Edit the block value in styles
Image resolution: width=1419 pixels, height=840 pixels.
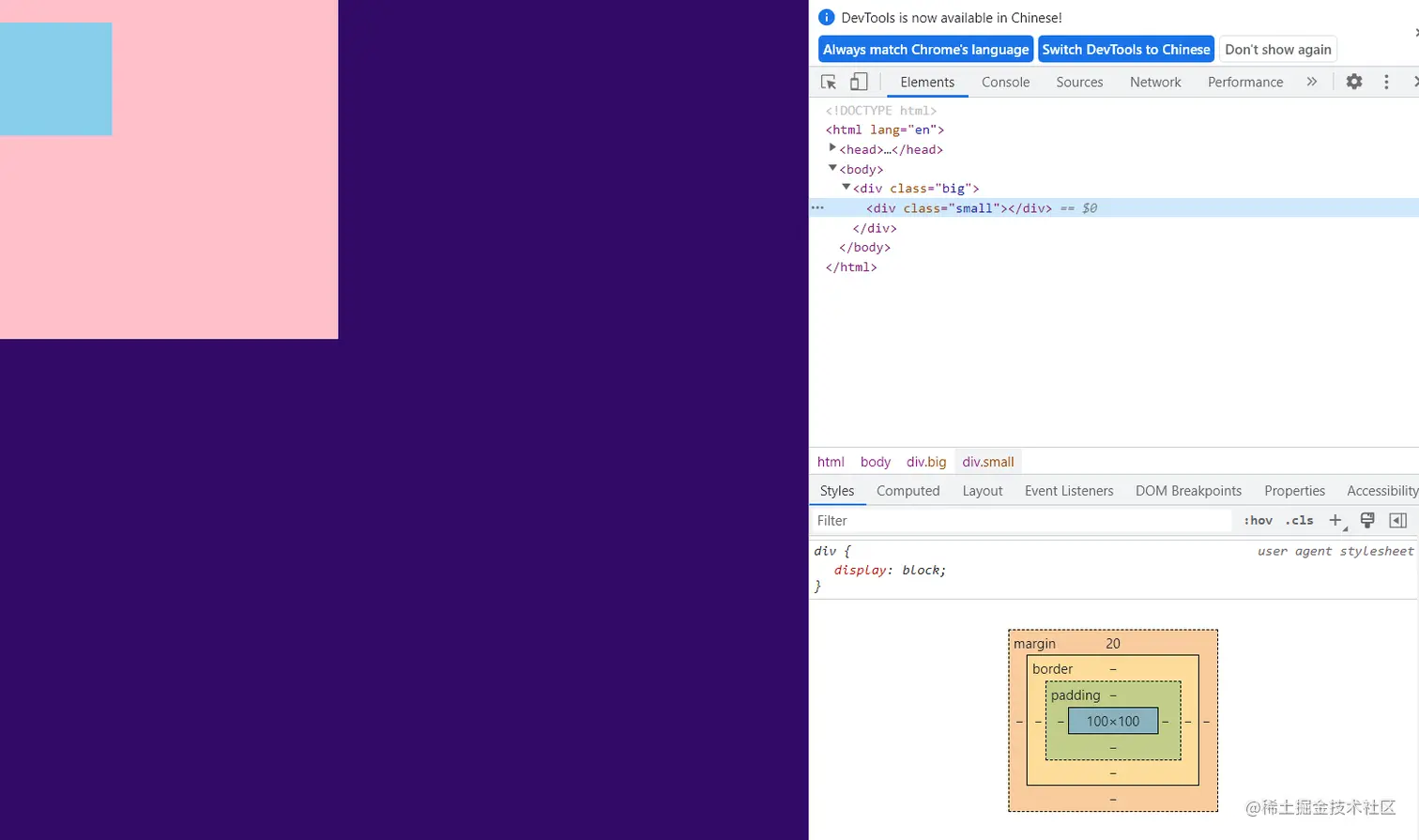(x=922, y=570)
